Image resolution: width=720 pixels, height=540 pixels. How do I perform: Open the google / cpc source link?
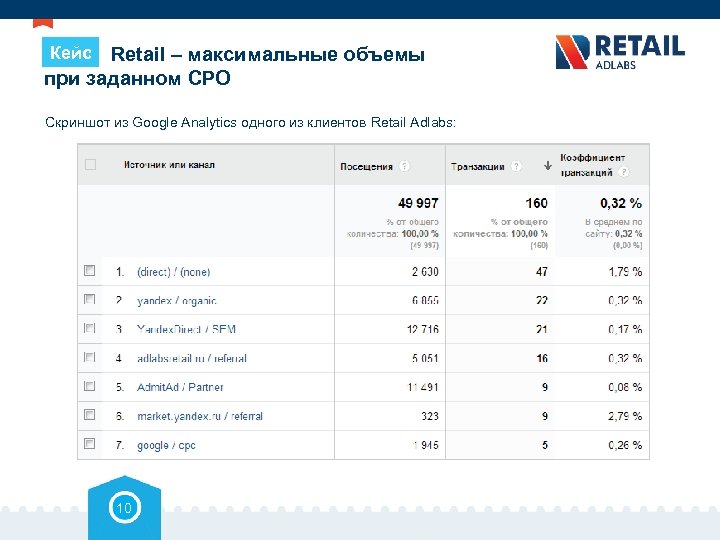point(166,445)
